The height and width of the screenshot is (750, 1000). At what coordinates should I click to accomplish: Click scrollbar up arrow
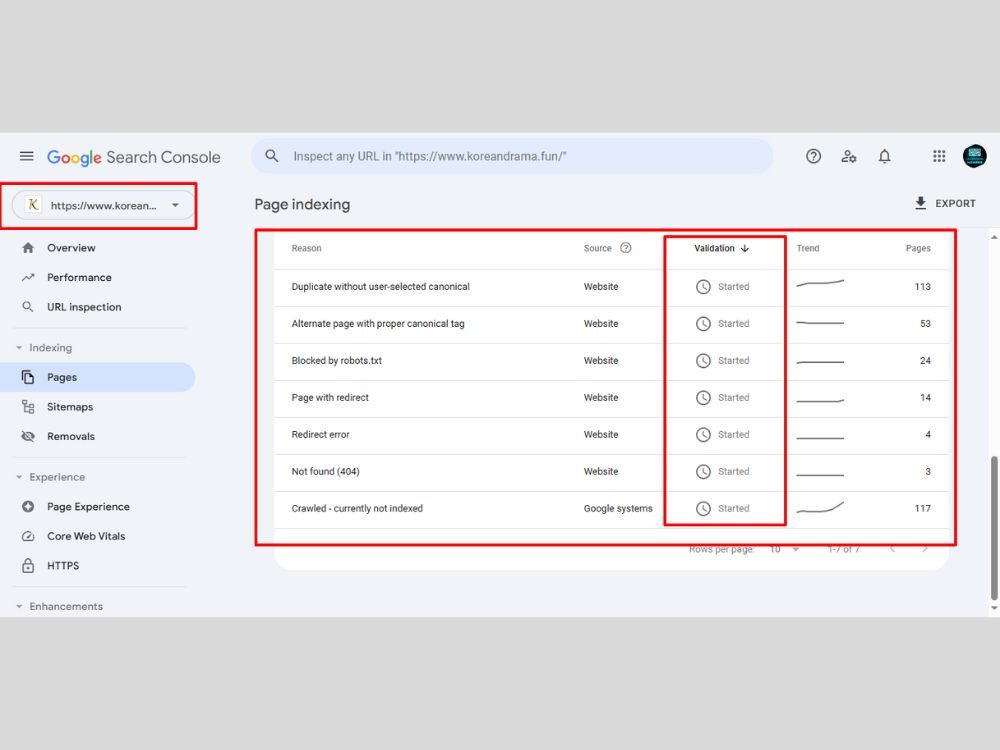[x=994, y=237]
